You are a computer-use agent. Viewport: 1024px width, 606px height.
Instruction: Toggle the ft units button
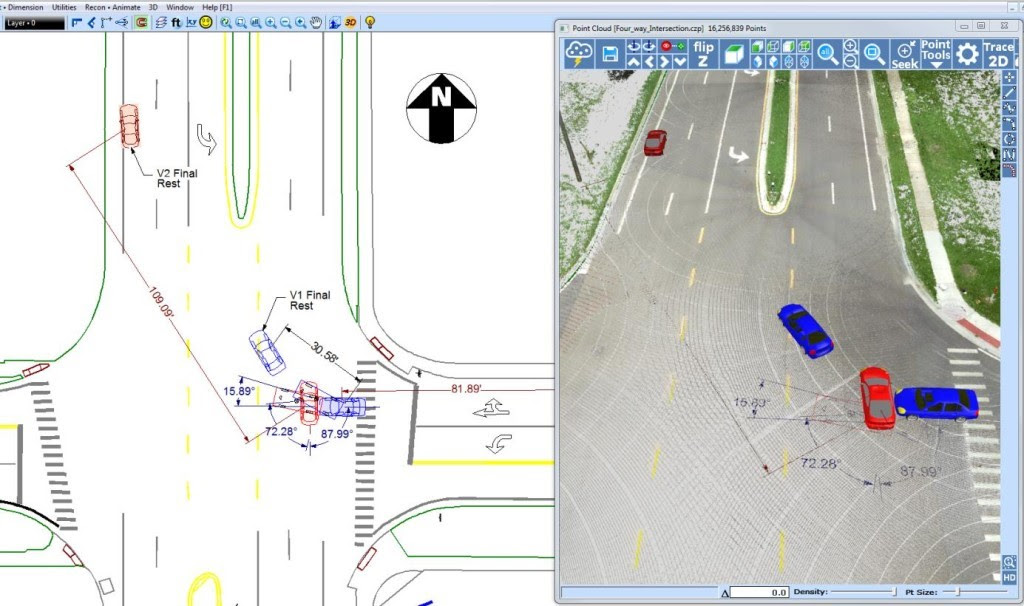pos(176,23)
